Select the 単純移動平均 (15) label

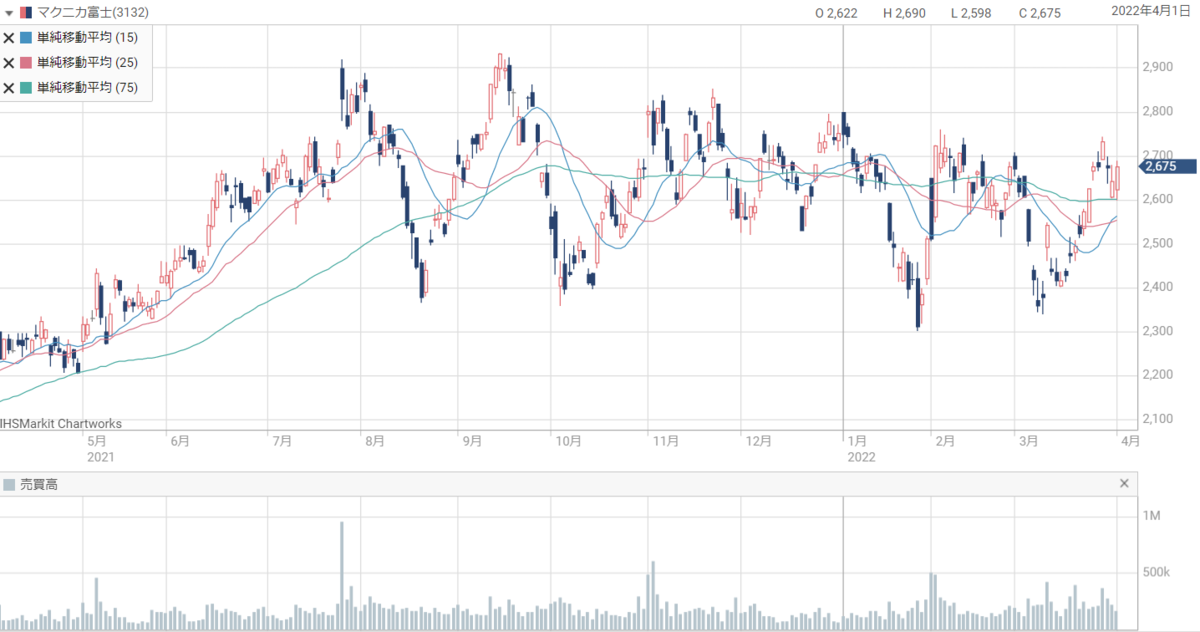click(87, 37)
